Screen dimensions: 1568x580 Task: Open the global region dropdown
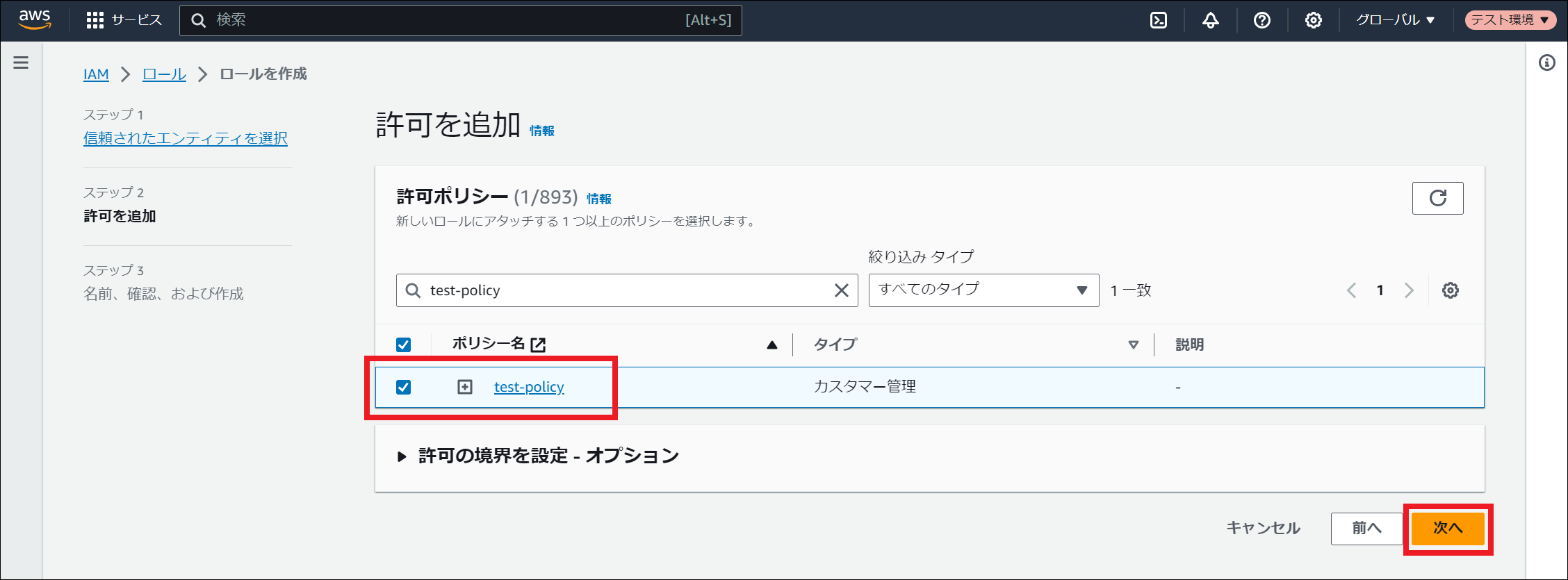(x=1396, y=20)
